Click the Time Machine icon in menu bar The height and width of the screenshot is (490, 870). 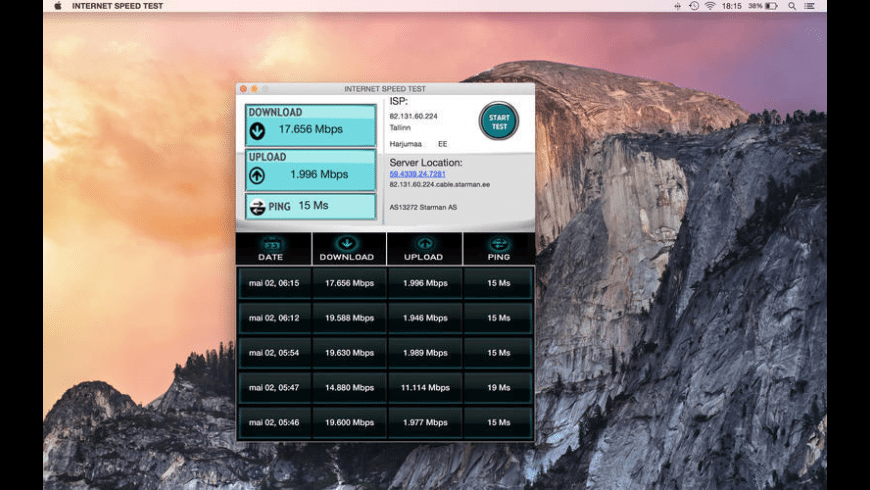point(694,6)
